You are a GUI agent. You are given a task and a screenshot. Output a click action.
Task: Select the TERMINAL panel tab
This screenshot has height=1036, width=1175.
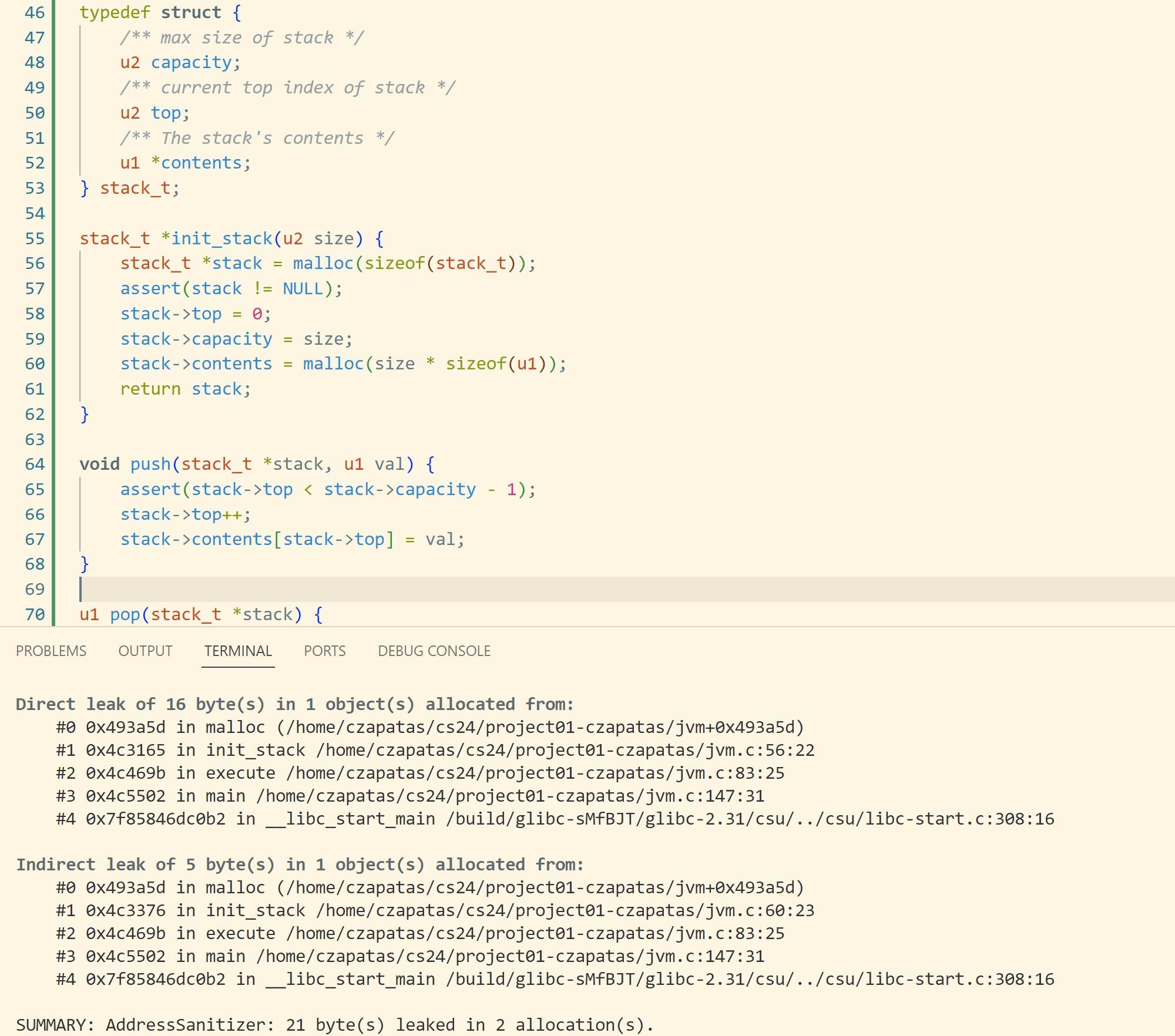(238, 651)
